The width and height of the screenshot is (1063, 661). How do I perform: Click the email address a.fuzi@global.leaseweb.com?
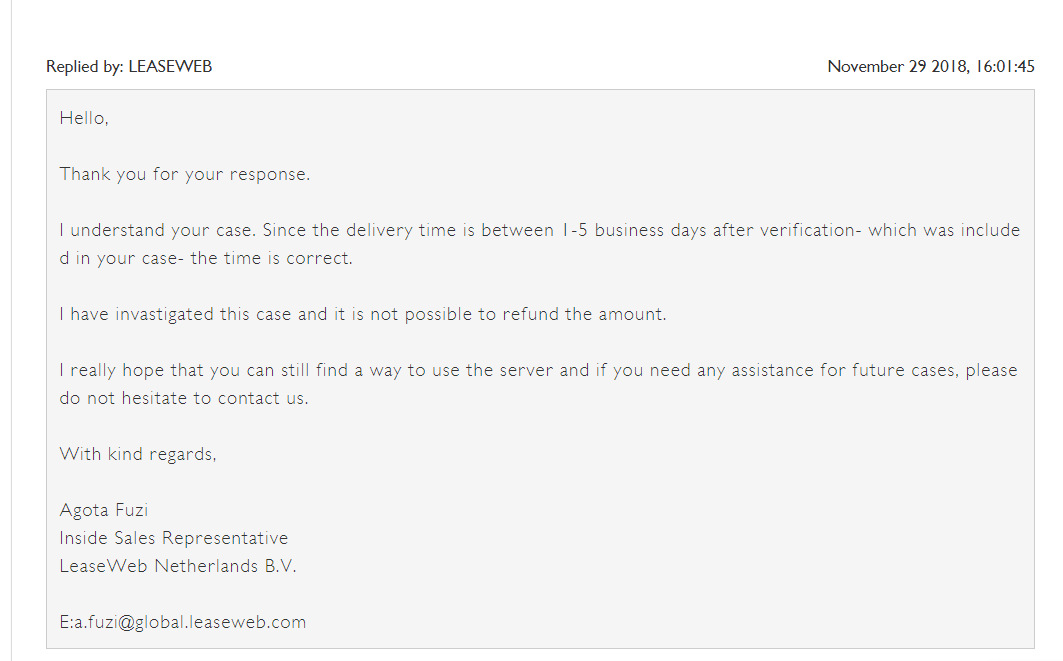click(x=190, y=622)
